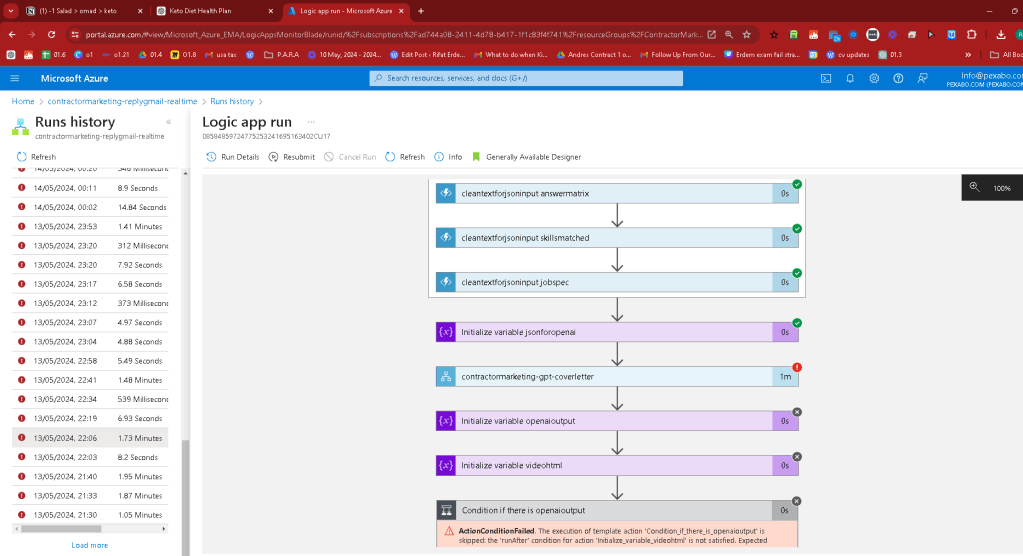
Task: Select the 13/05/2024, 22:06 run
Action: click(90, 438)
